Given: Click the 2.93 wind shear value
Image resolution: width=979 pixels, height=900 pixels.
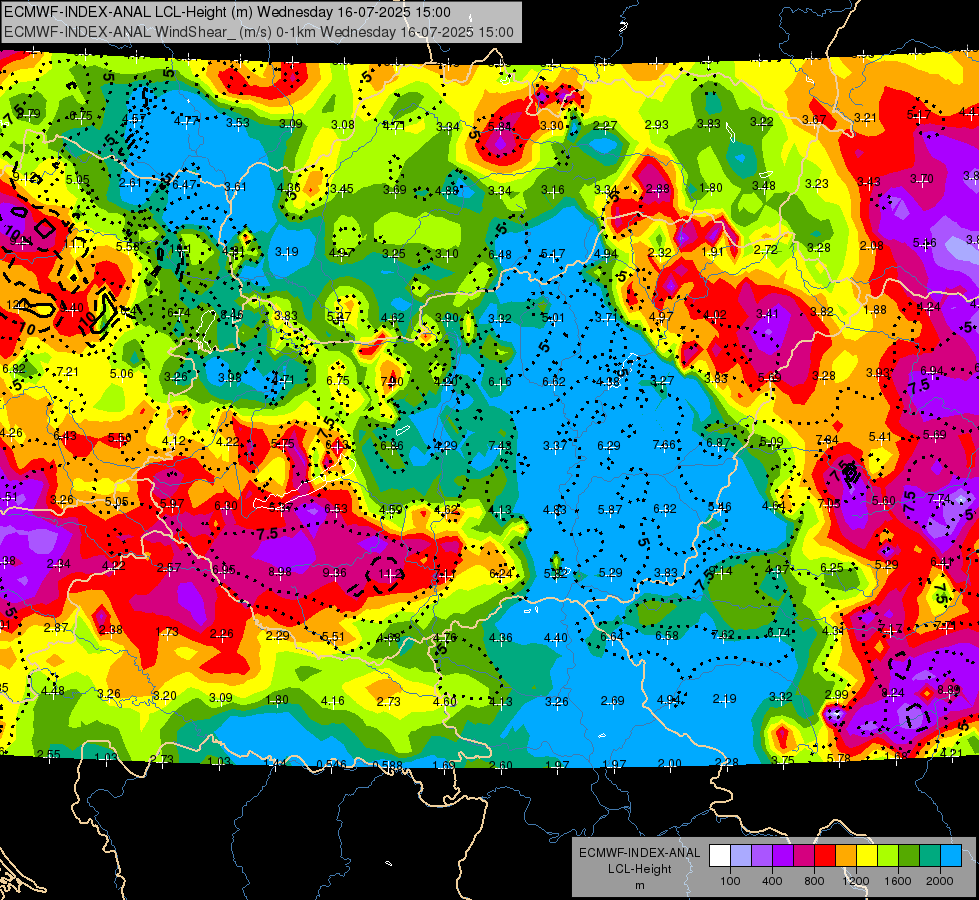Looking at the screenshot, I should [x=656, y=125].
